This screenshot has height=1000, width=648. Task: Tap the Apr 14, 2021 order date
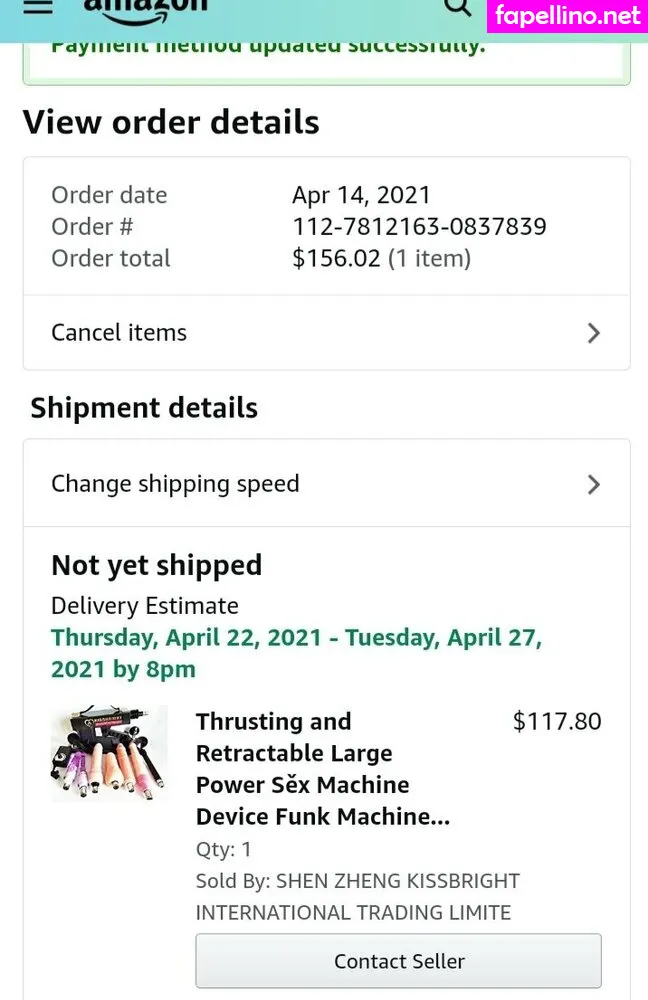[361, 195]
